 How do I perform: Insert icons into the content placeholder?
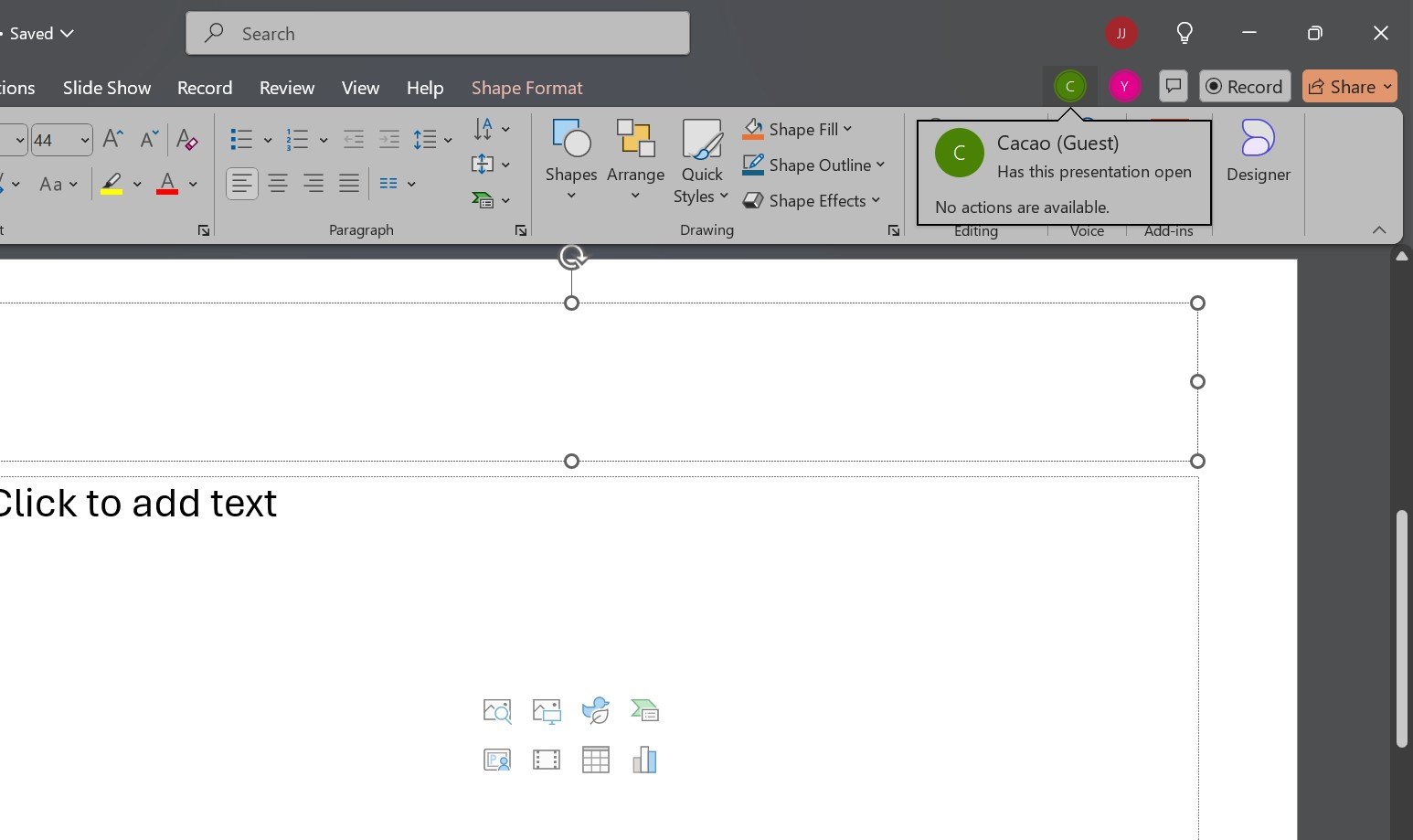coord(596,711)
